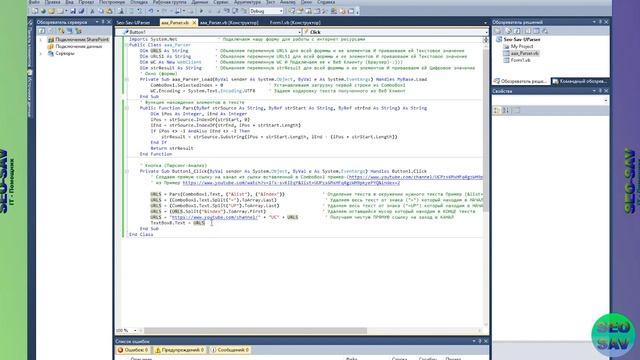Click Server Explorer refresh icon
Screen dimensions: 640x360
pyautogui.click(x=42, y=31)
